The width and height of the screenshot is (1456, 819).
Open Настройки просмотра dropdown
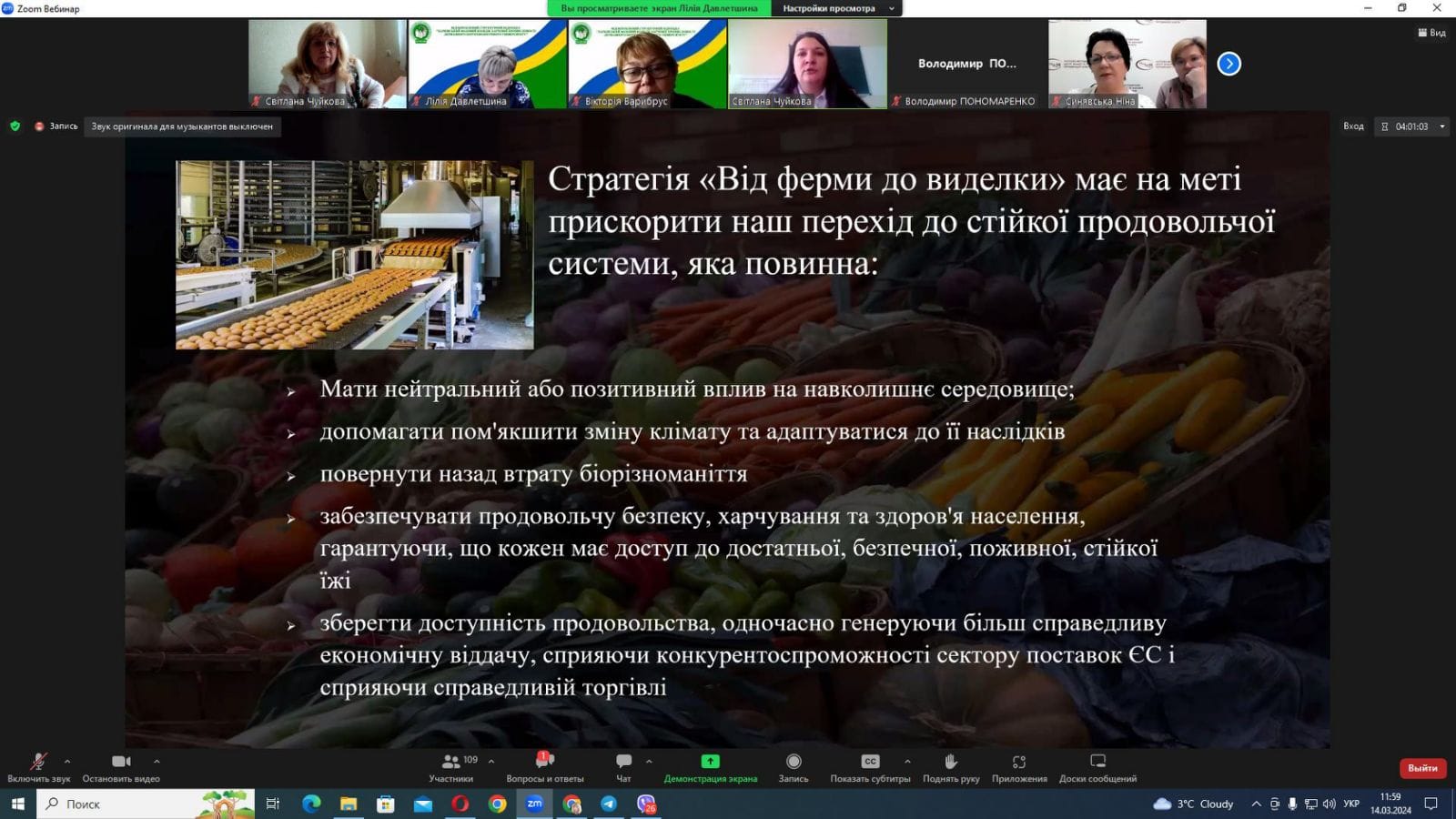pos(837,8)
